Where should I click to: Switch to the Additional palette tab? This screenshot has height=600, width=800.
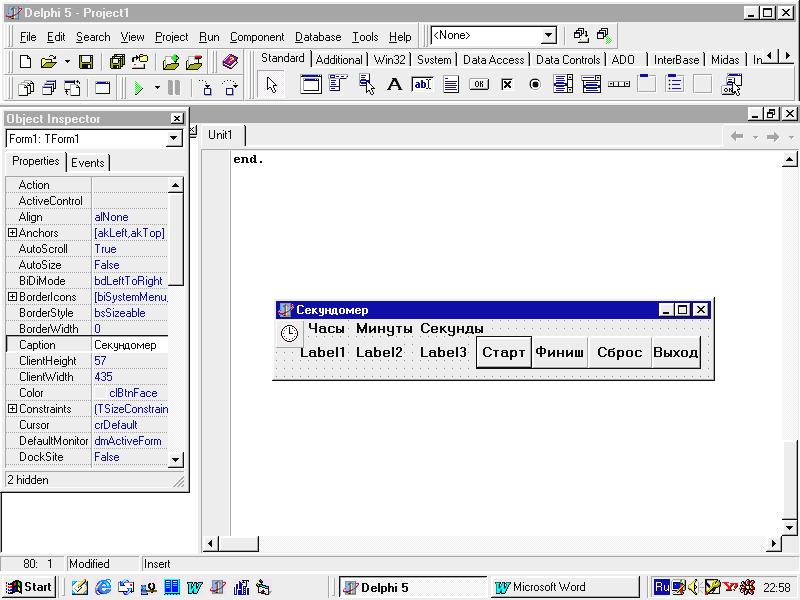[339, 60]
